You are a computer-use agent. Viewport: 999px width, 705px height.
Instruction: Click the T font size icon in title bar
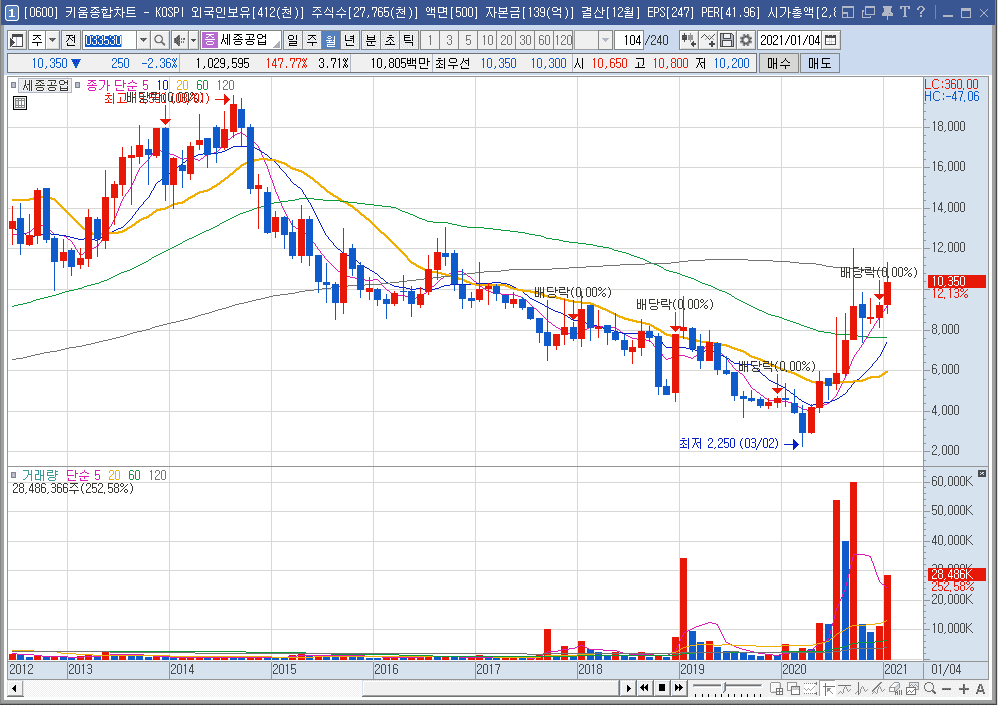(905, 12)
